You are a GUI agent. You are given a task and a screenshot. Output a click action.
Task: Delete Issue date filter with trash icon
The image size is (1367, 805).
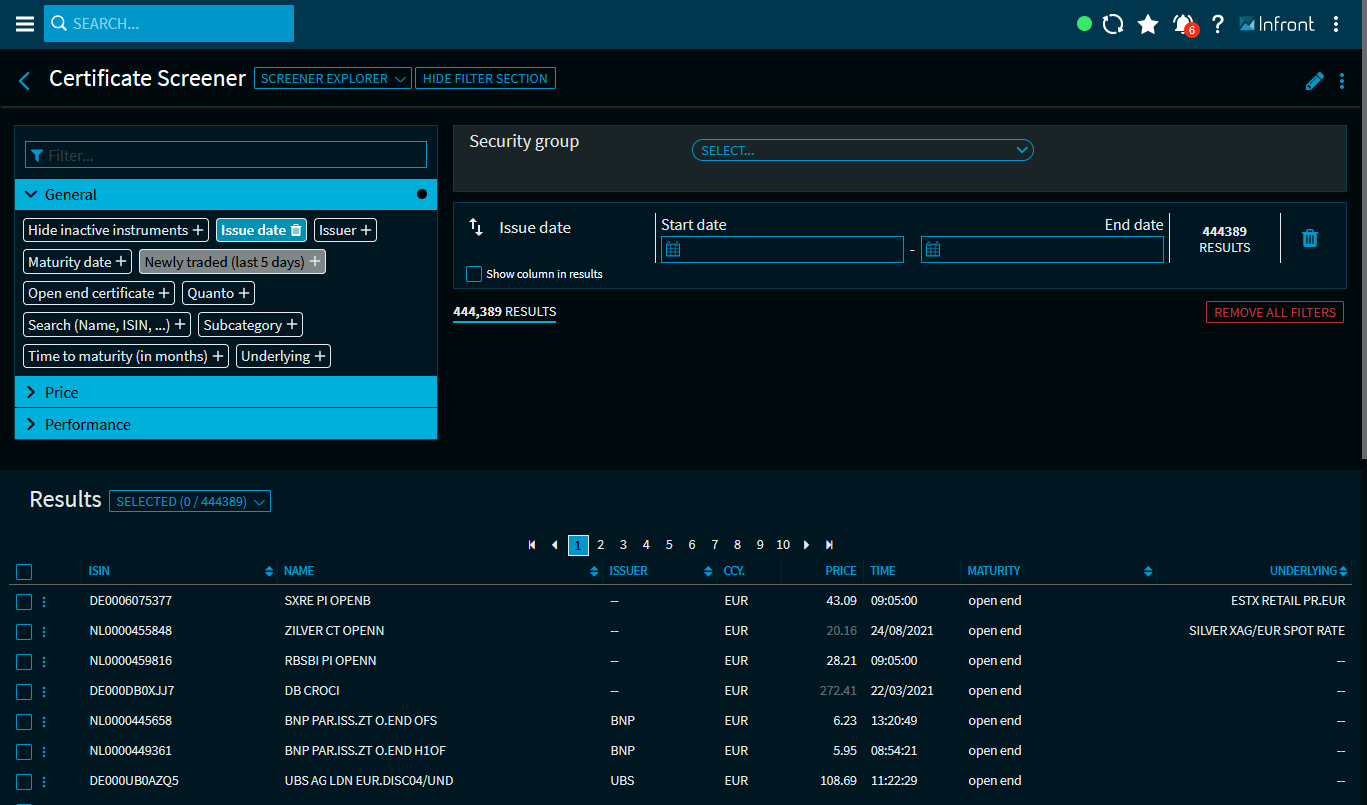coord(1310,238)
